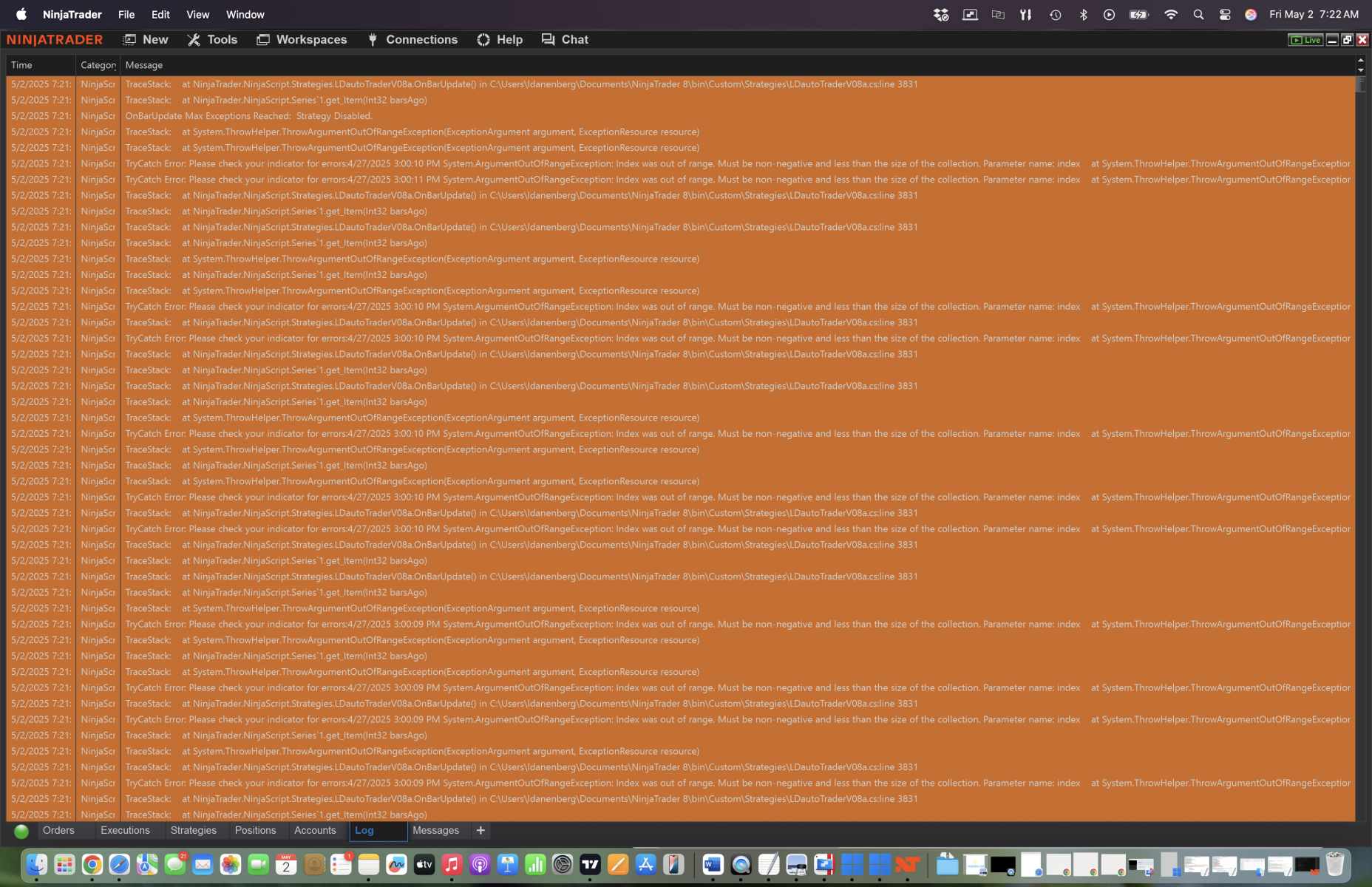Open the Workspaces menu
The height and width of the screenshot is (887, 1372).
(302, 40)
